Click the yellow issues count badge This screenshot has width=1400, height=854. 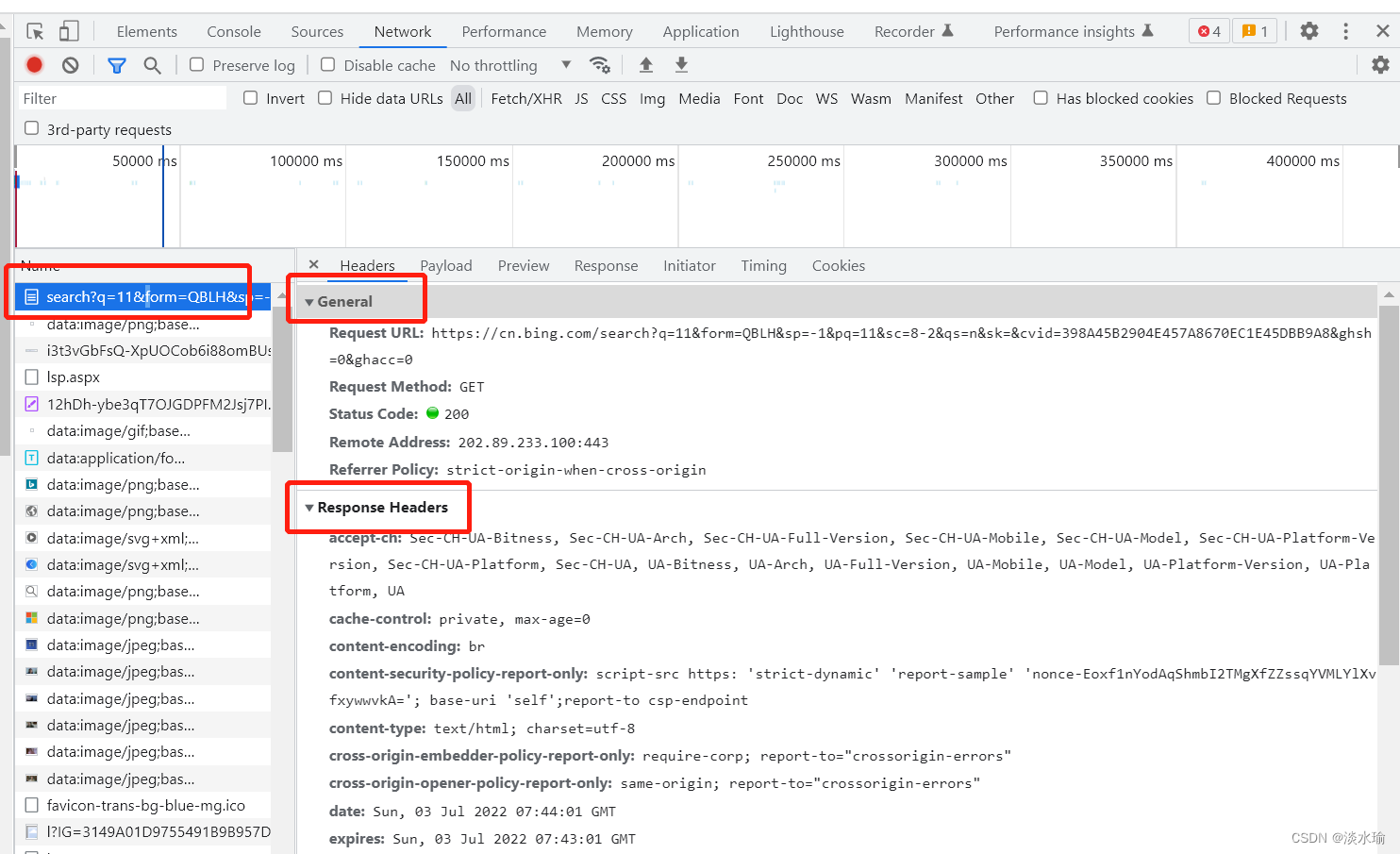[1255, 31]
